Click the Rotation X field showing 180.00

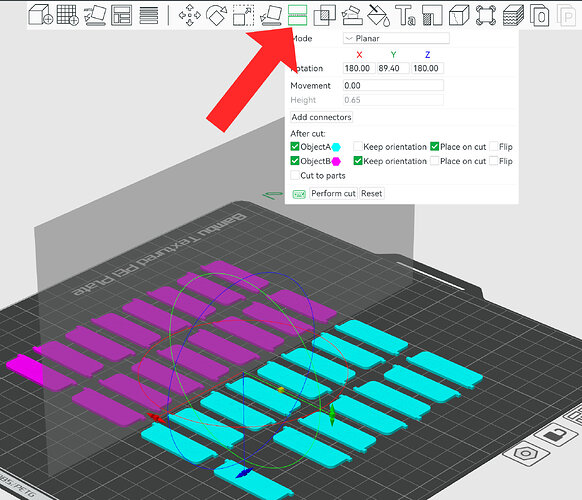(x=359, y=68)
